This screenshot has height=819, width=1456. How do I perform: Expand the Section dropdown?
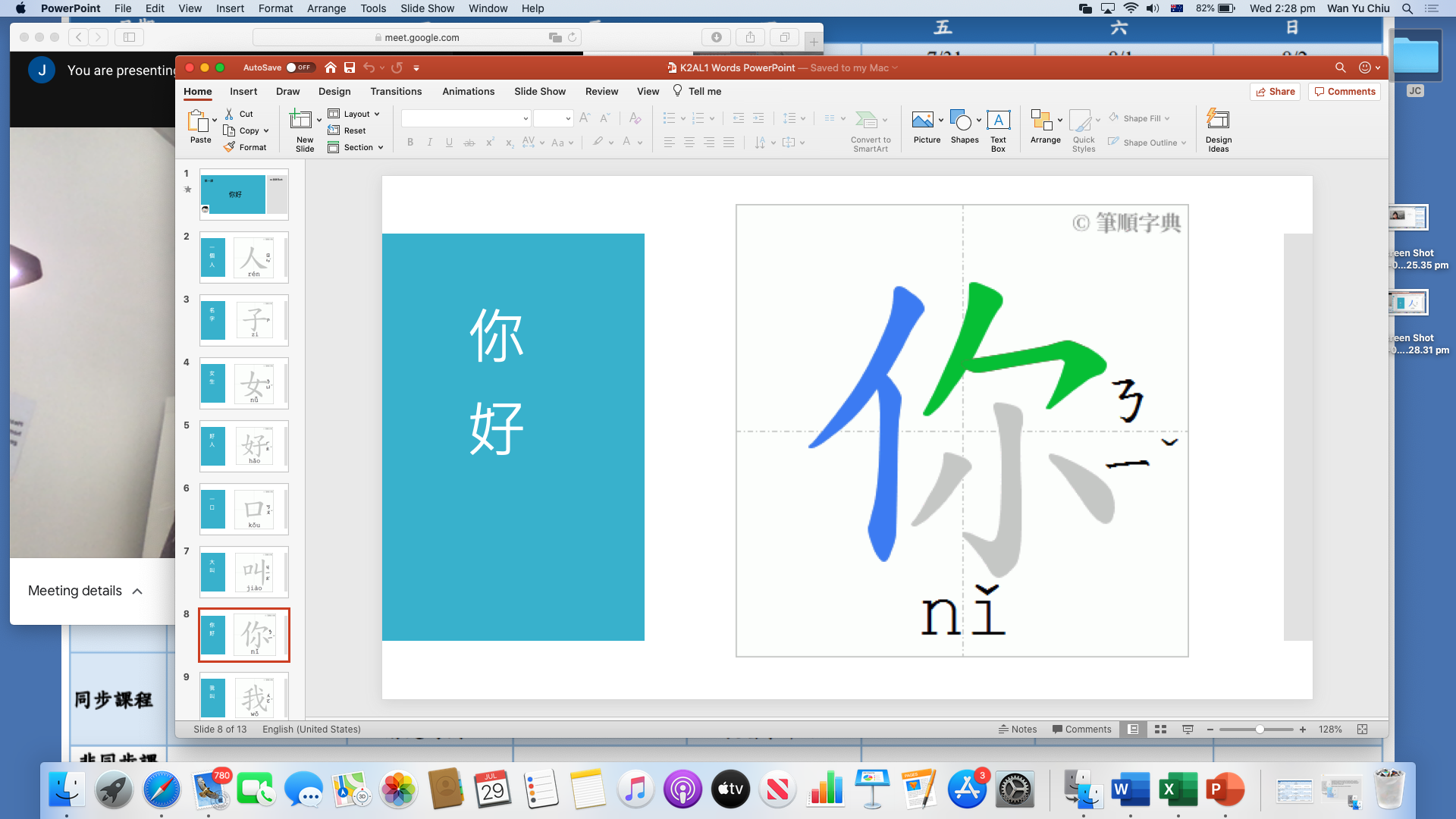click(357, 147)
